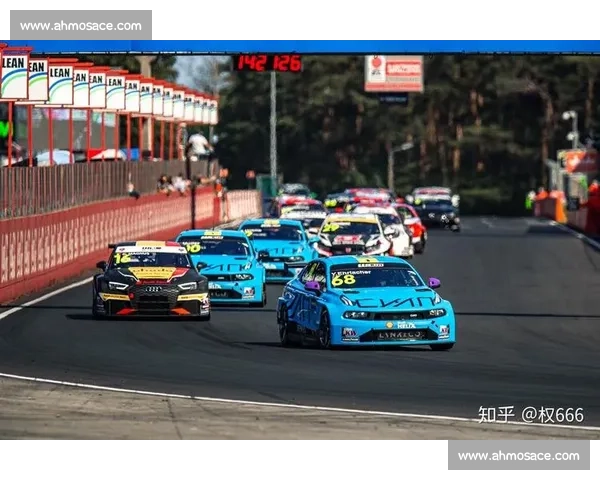Click the blue bar at top of photo
This screenshot has width=600, height=480.
pos(300,46)
